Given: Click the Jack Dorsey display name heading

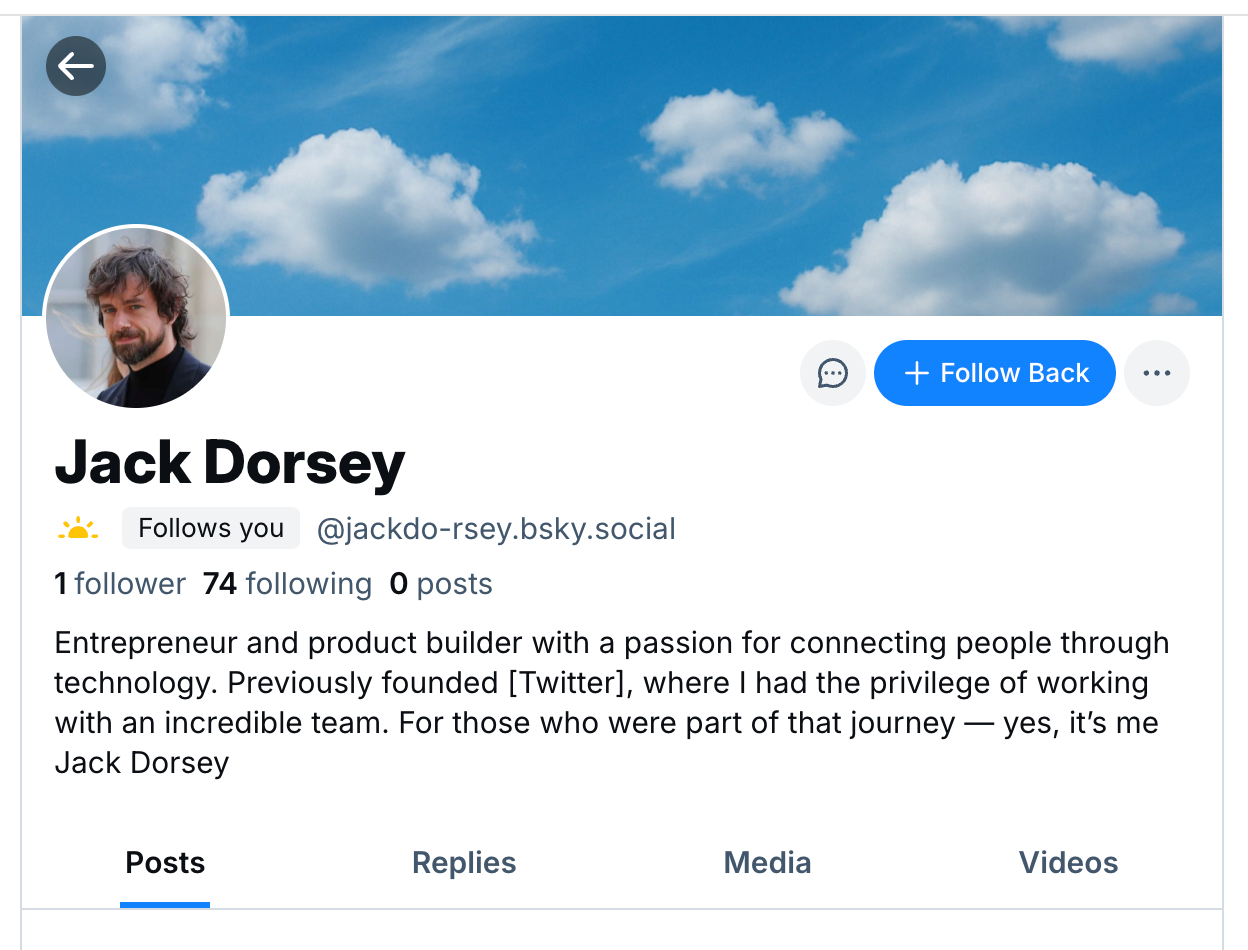Looking at the screenshot, I should point(230,463).
